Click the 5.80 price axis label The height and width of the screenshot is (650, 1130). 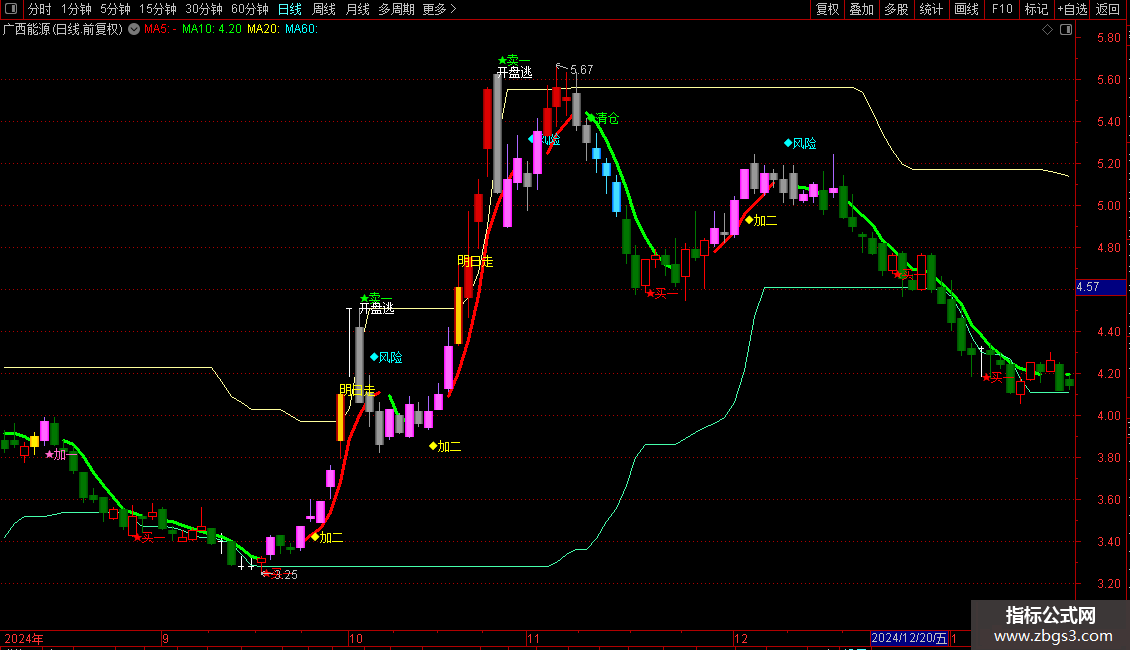pos(1108,38)
